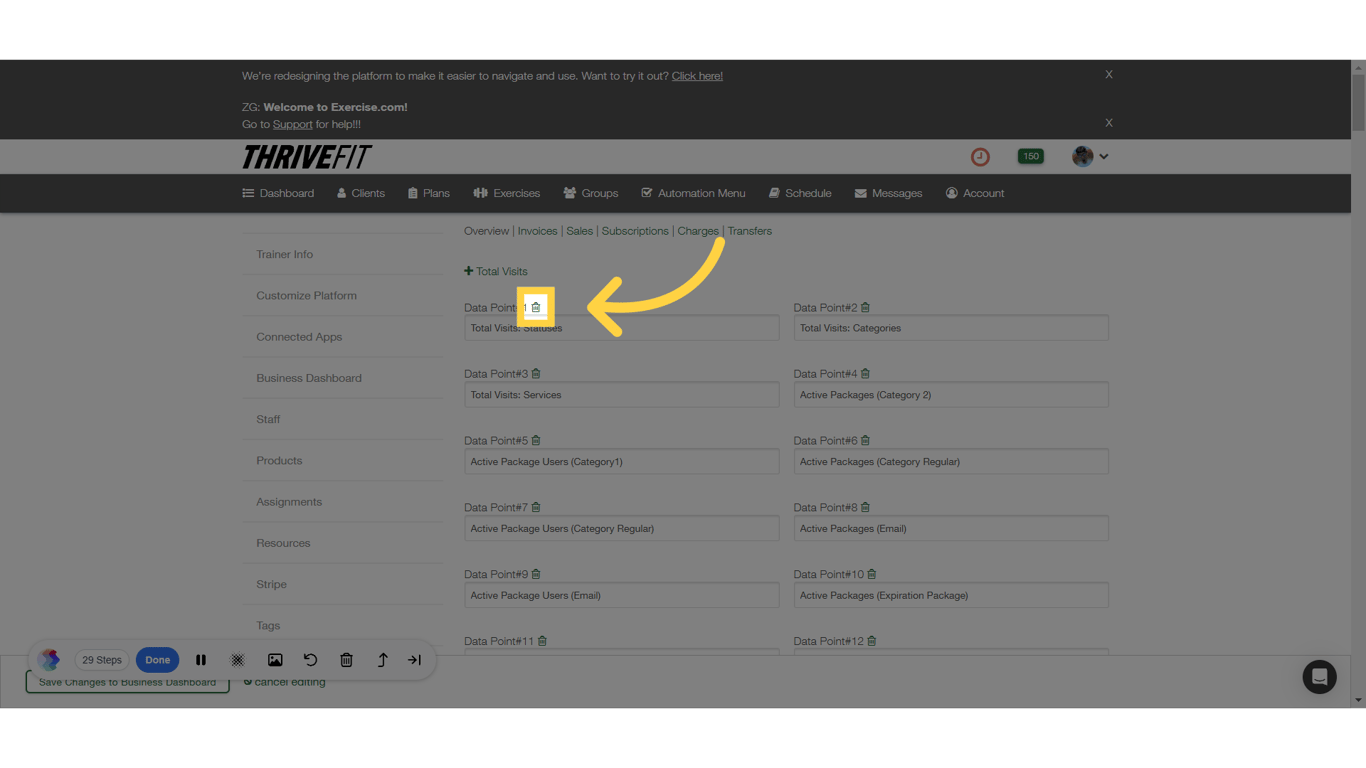Open the Account menu
This screenshot has width=1366, height=768.
coord(975,193)
